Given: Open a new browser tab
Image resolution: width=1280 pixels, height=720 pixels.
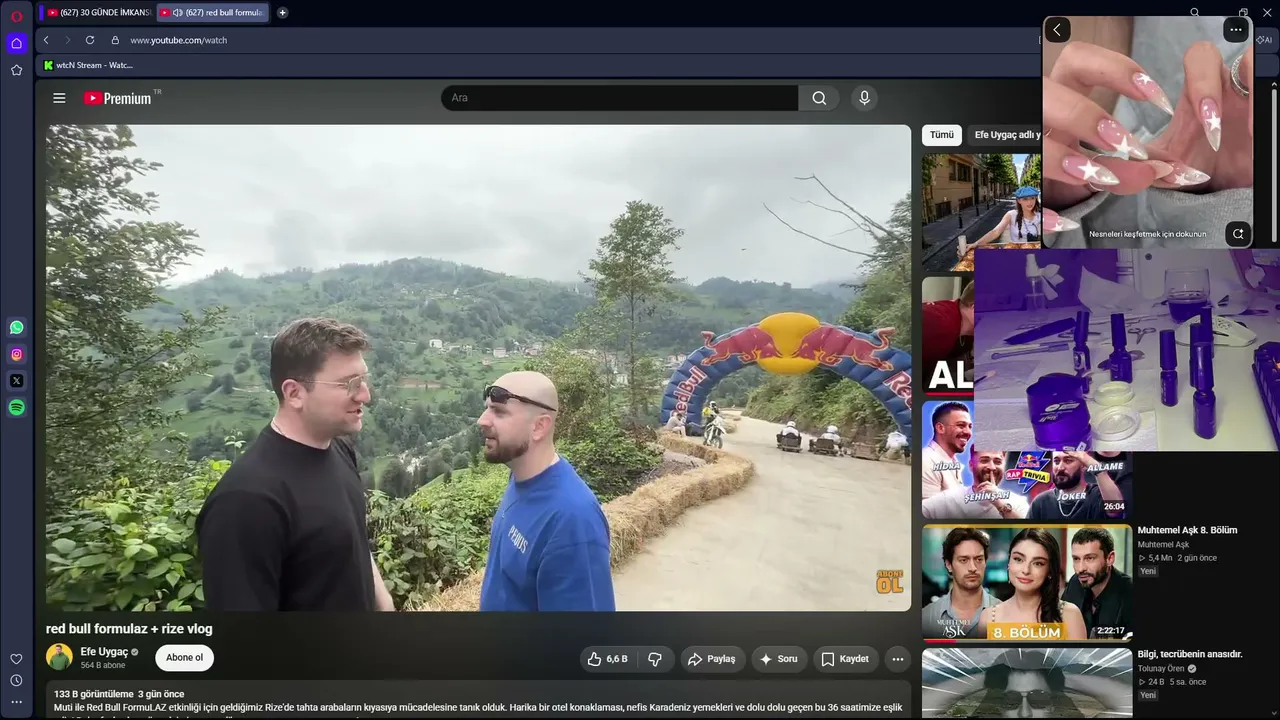Looking at the screenshot, I should 282,13.
